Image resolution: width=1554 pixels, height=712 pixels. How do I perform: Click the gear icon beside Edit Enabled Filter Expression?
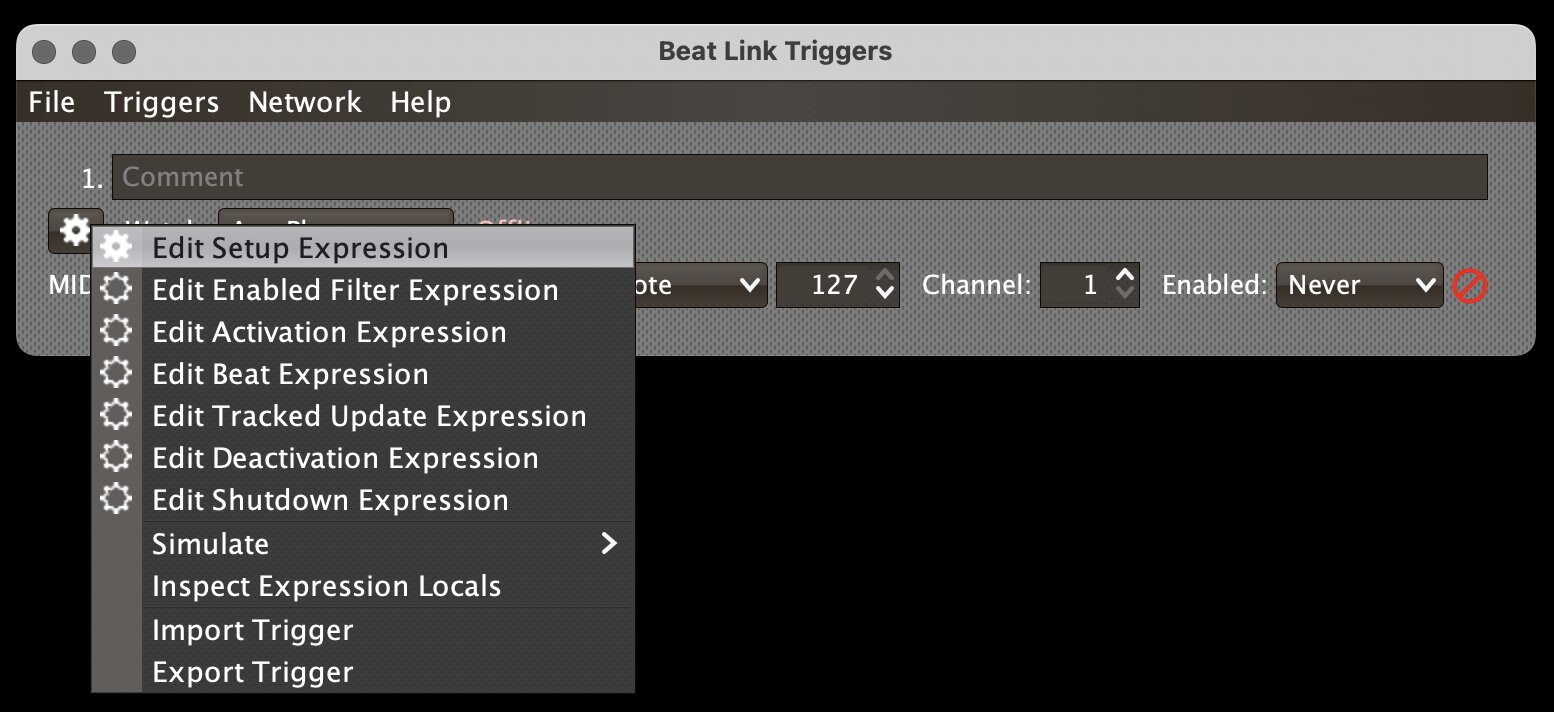[x=117, y=290]
